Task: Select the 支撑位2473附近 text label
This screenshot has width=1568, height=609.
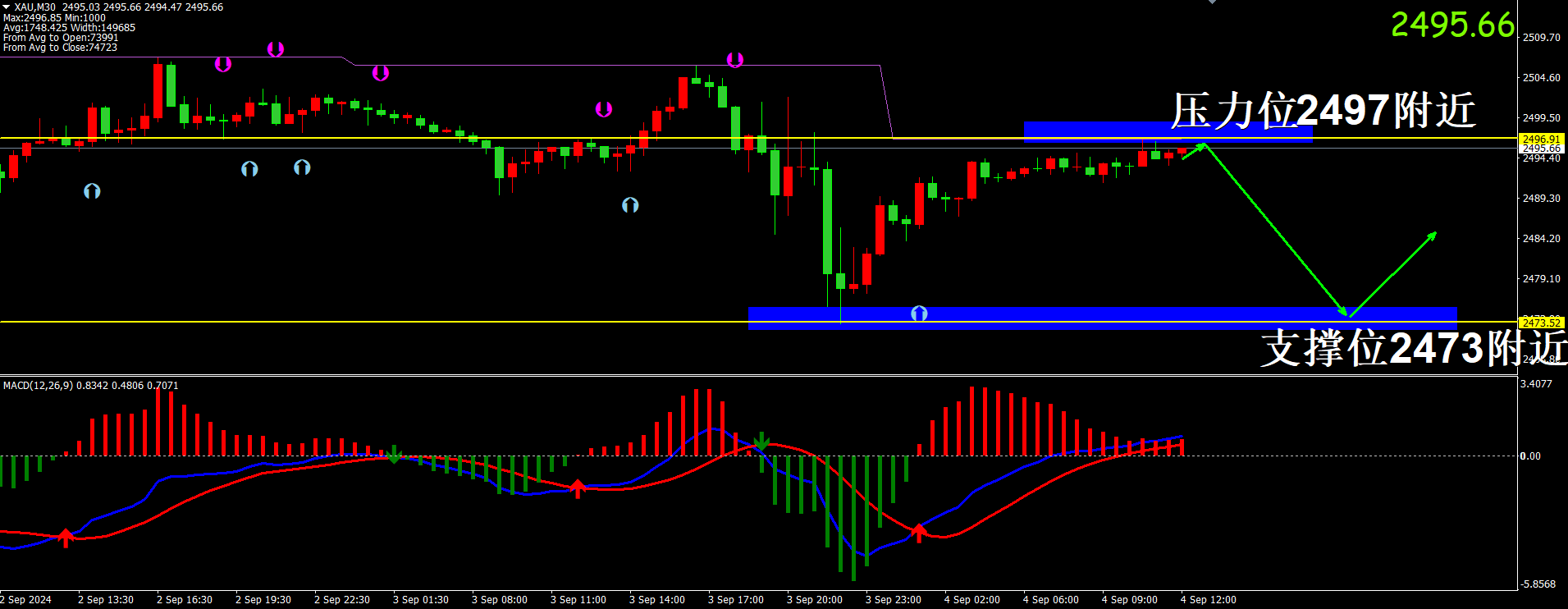Action: (x=1411, y=348)
